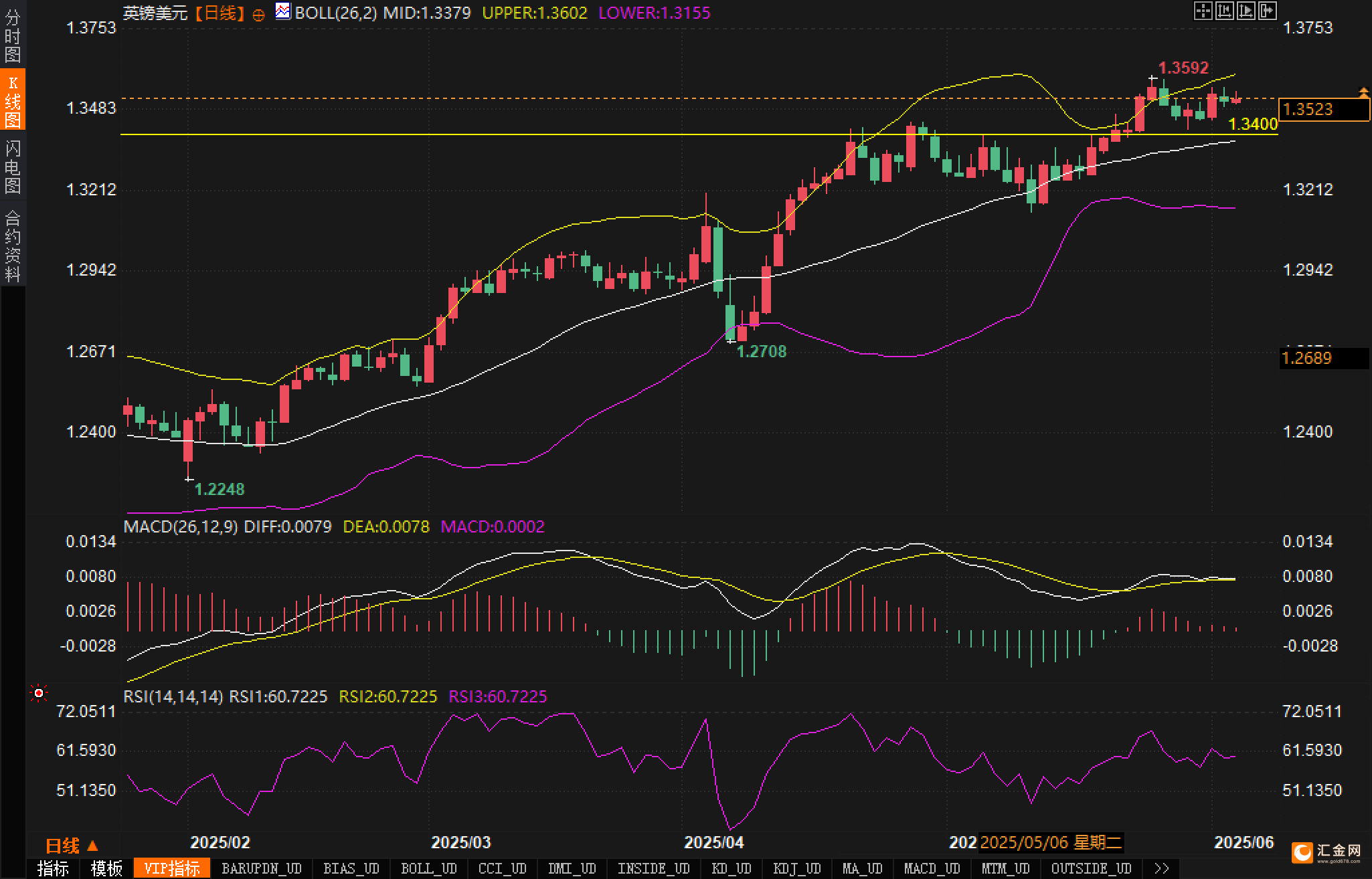Click the fourth toolbar icon, box with right arrow
Screen dimensions: 1372x879
tap(1267, 11)
